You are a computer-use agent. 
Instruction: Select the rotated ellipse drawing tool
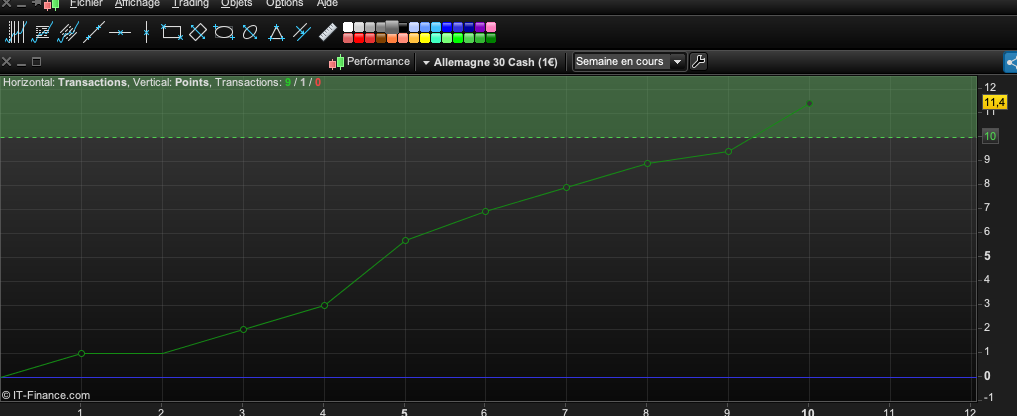pos(250,31)
